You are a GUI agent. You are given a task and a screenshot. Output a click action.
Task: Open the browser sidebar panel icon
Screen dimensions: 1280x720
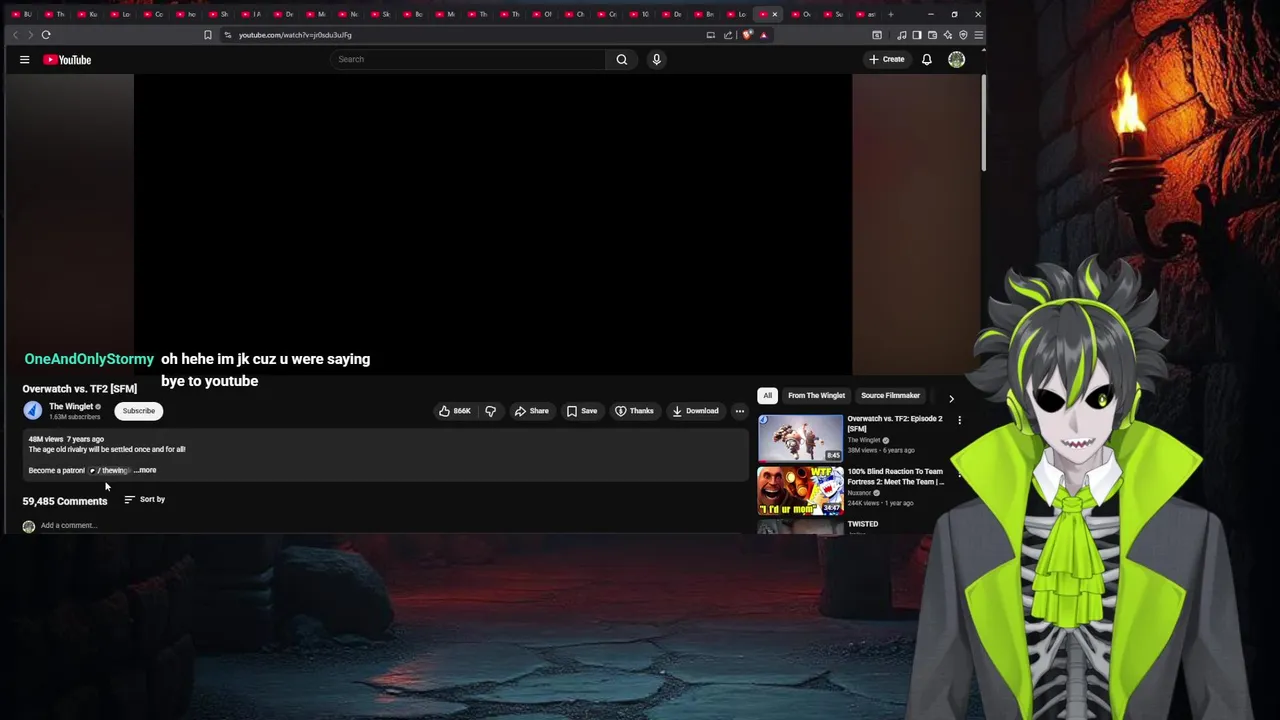[x=916, y=35]
